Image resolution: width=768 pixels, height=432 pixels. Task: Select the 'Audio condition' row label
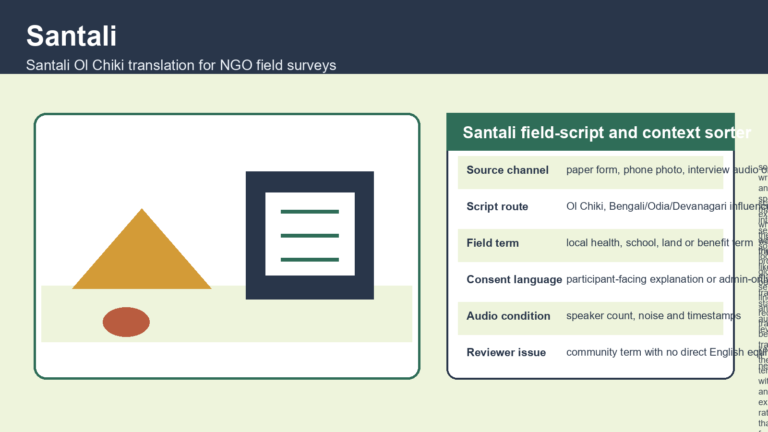[508, 316]
